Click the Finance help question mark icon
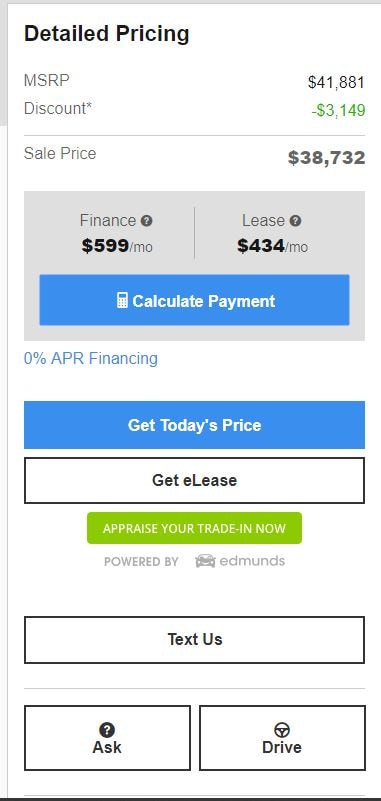The image size is (381, 801). pyautogui.click(x=147, y=221)
